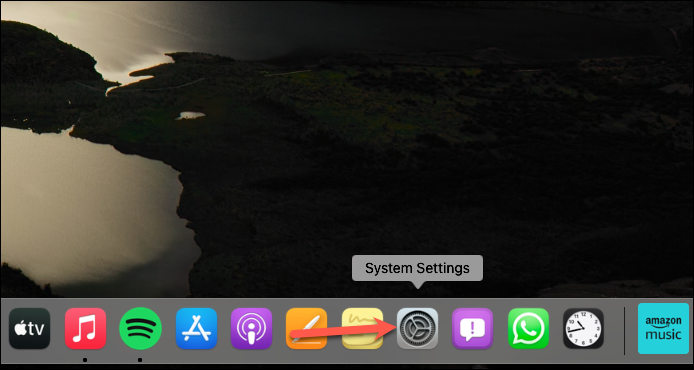Launch the App Store
694x370 pixels.
(197, 328)
